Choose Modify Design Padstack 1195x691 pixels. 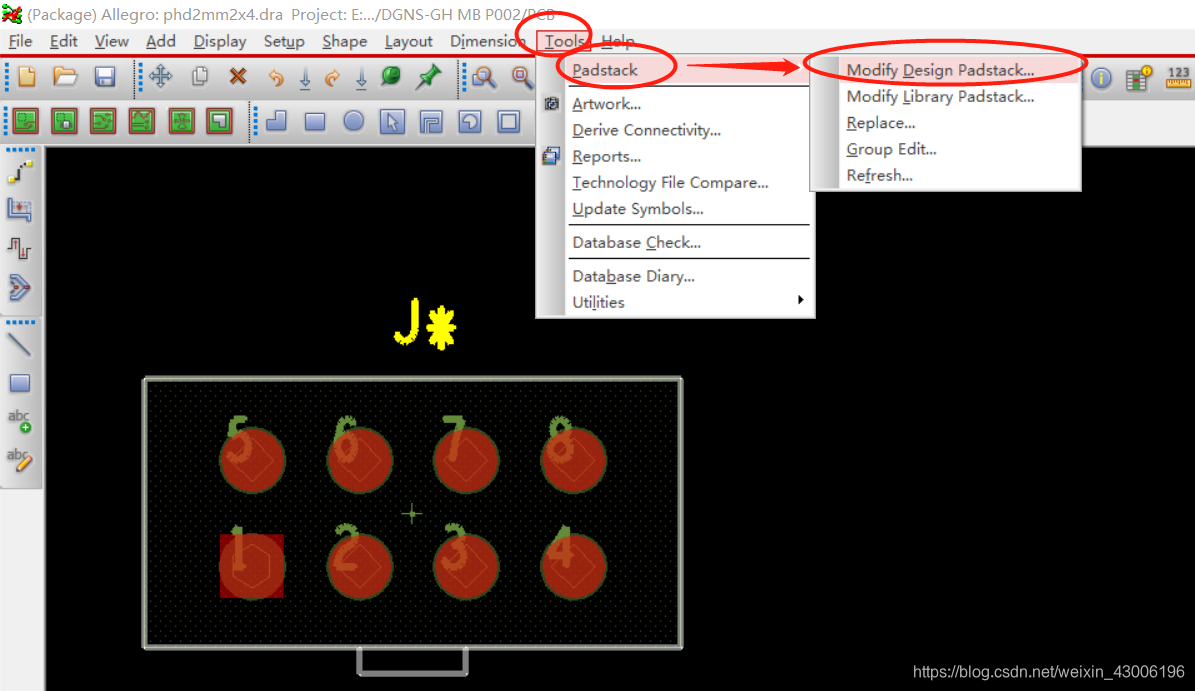tap(940, 70)
